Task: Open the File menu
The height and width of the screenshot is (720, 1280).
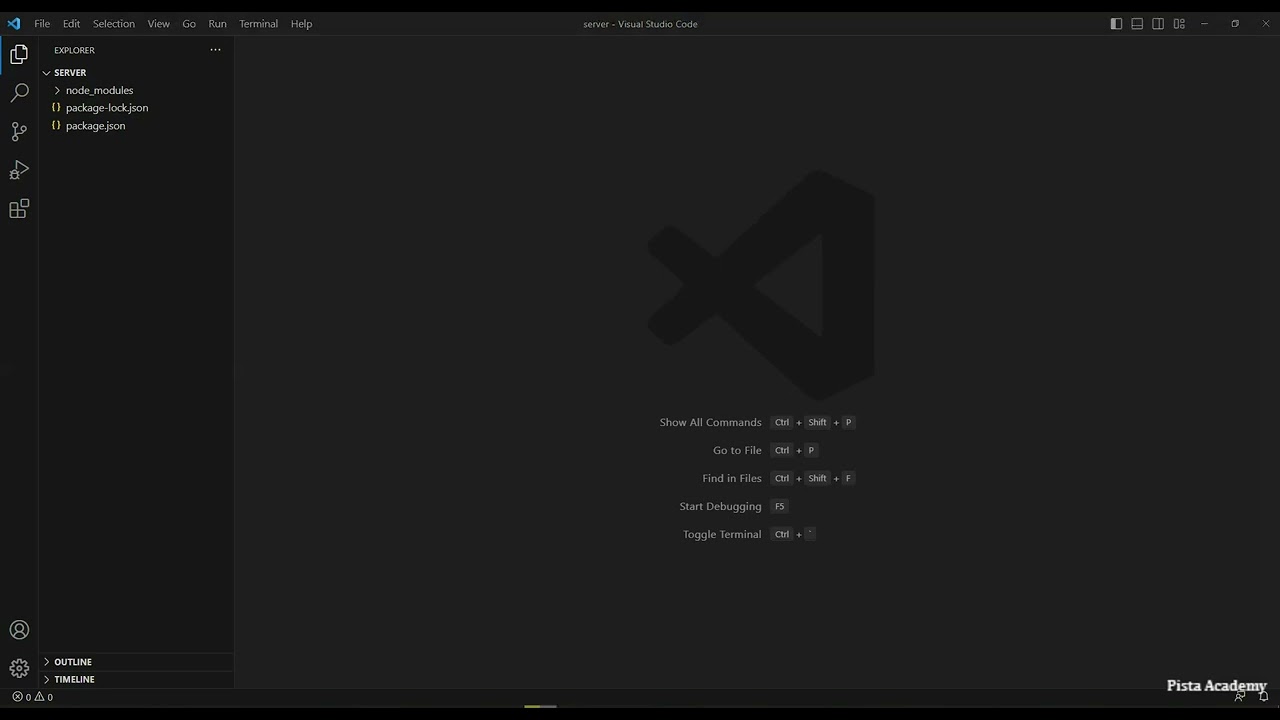Action: (42, 24)
